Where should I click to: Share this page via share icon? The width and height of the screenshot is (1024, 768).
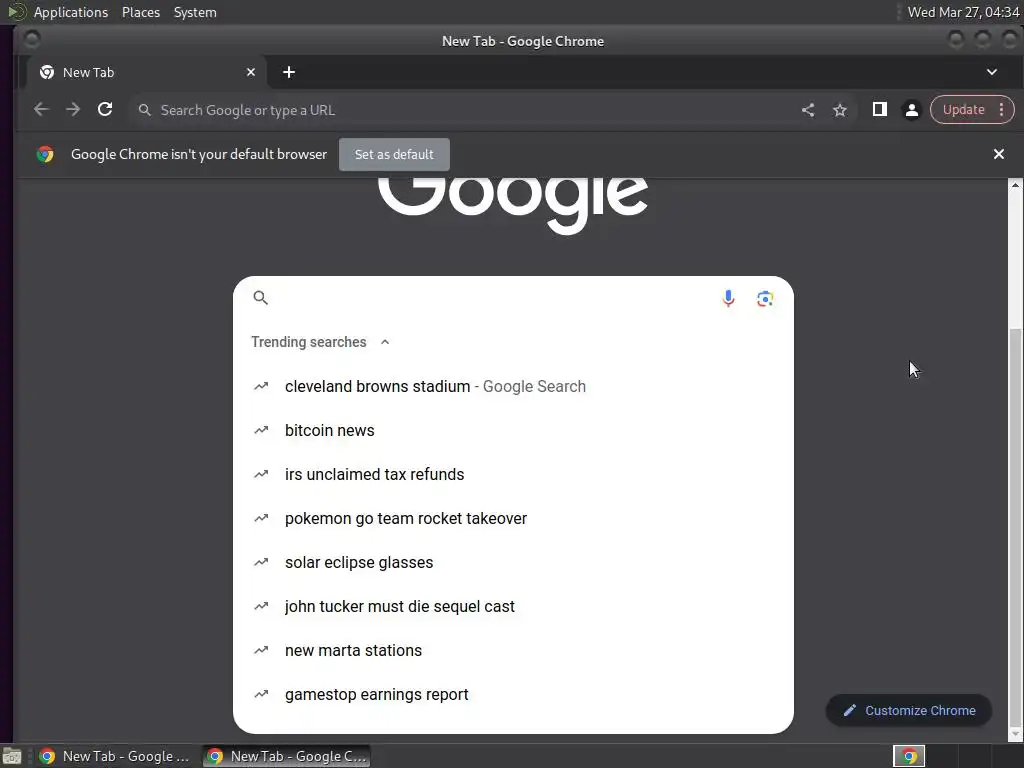click(808, 110)
